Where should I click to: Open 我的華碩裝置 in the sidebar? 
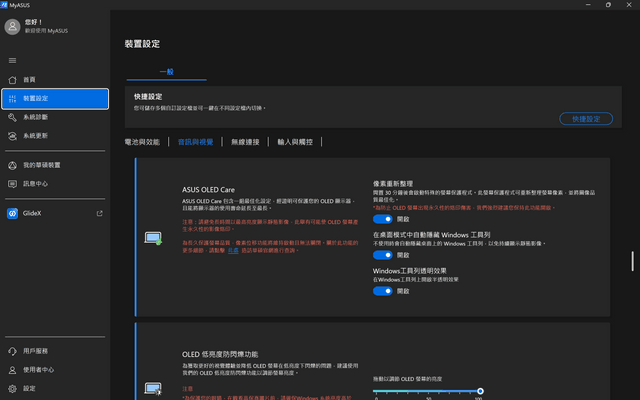click(55, 165)
